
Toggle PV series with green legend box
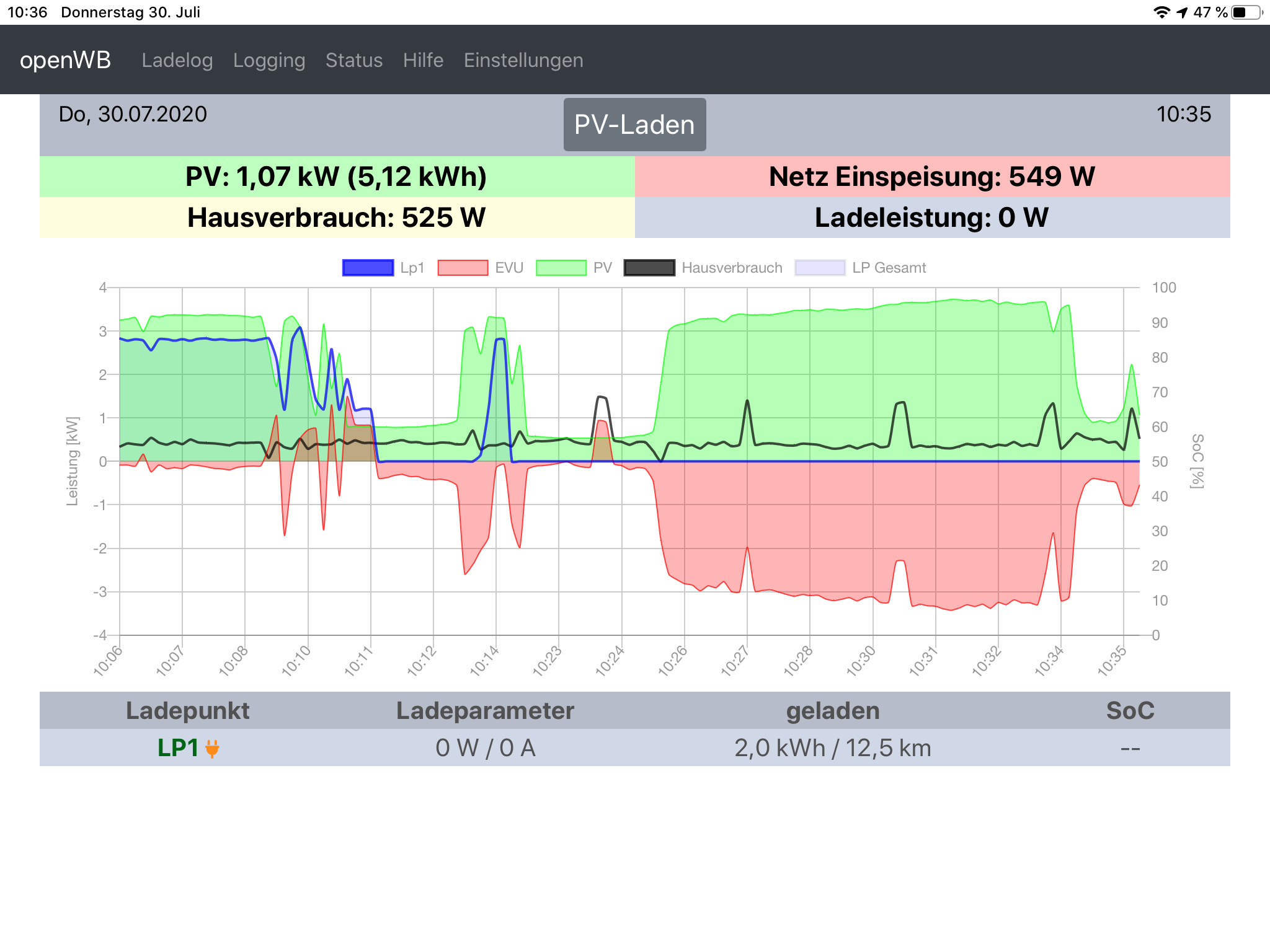tap(561, 268)
